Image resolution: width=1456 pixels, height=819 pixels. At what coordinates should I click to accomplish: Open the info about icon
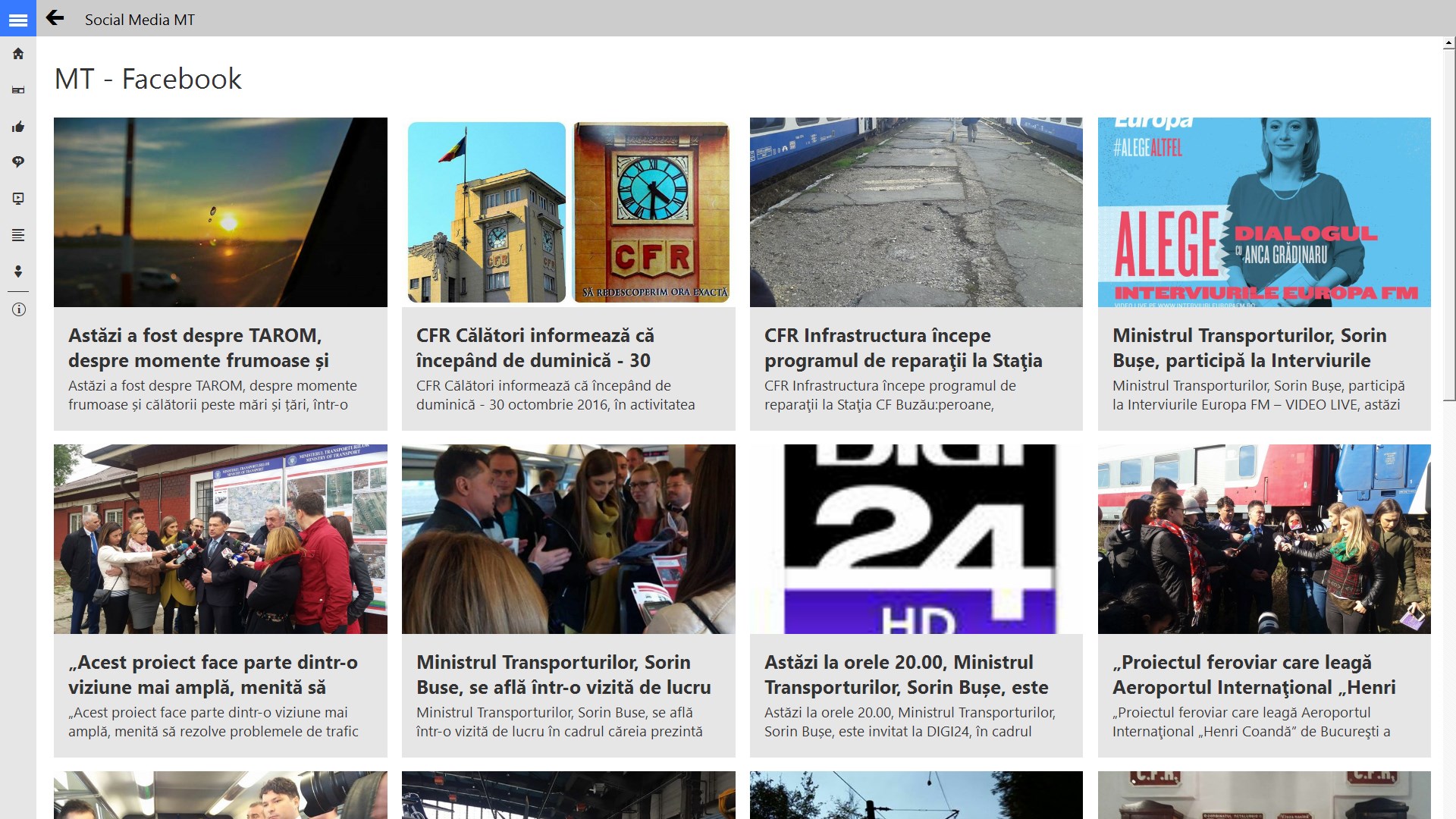[18, 309]
